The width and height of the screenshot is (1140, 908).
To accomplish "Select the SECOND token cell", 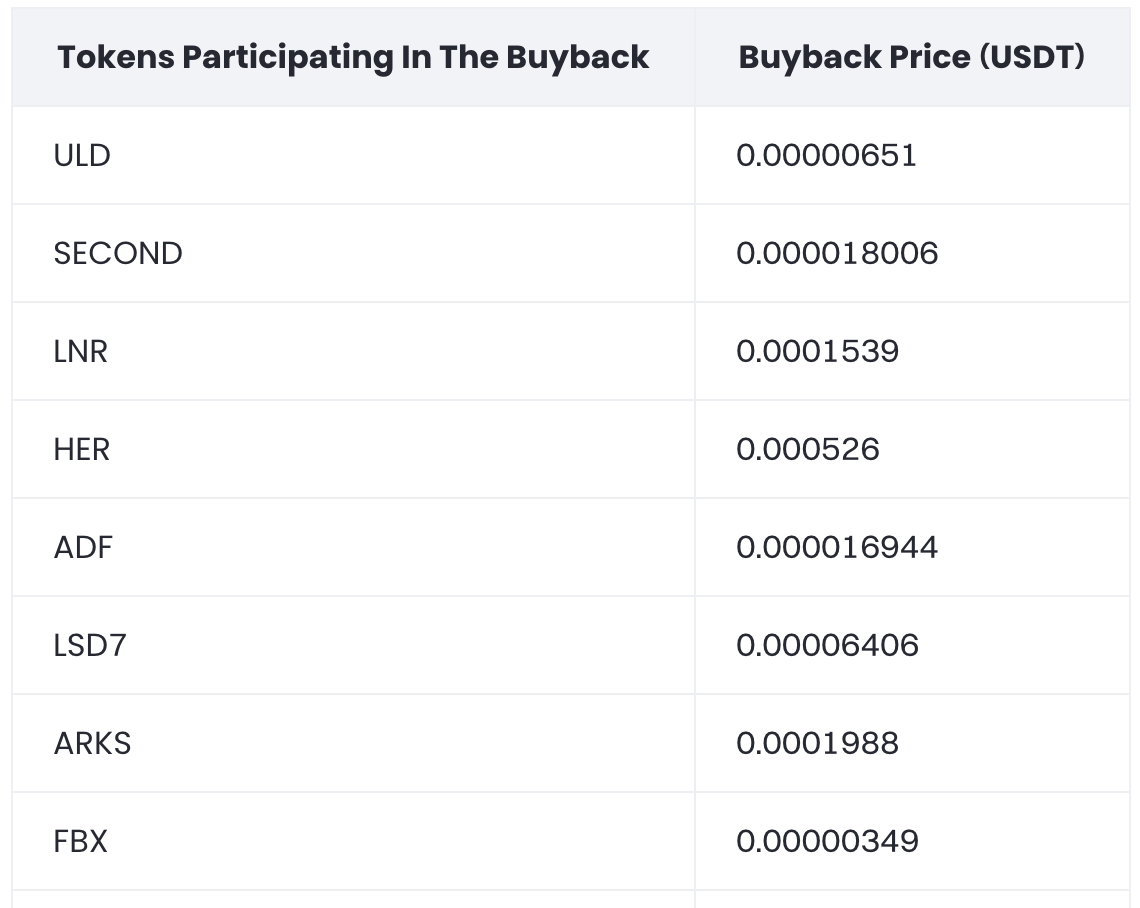I will (118, 254).
